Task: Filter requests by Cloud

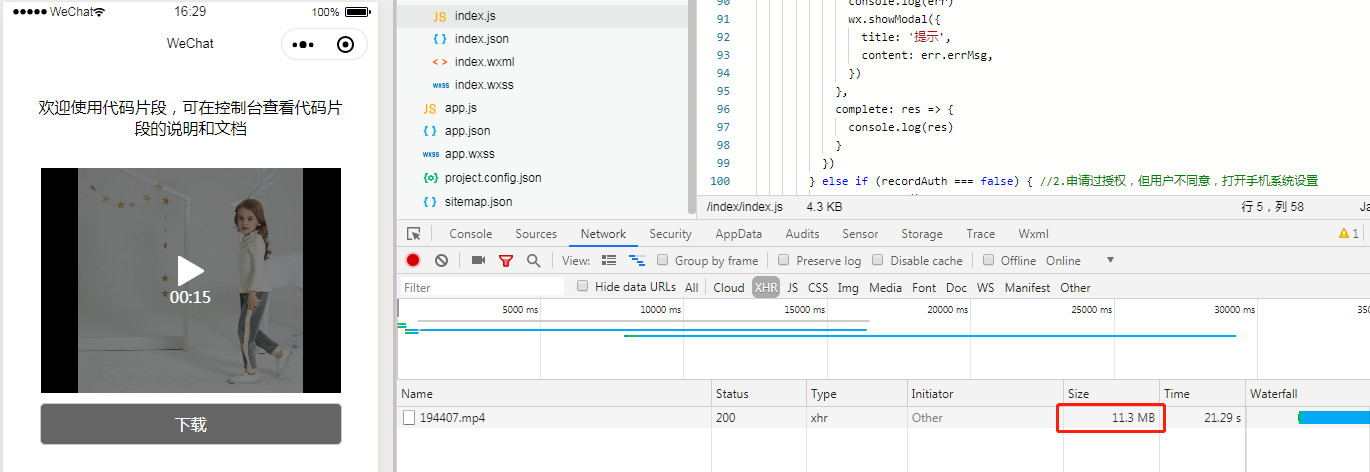Action: coord(728,287)
